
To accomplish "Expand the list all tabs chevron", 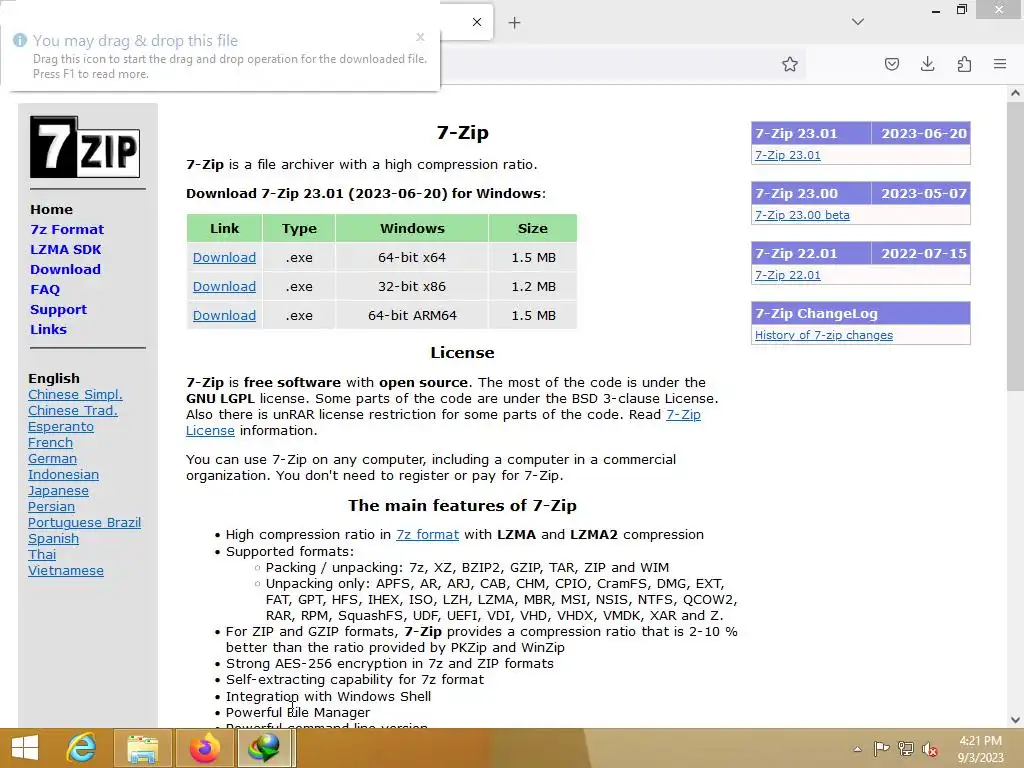I will 858,22.
